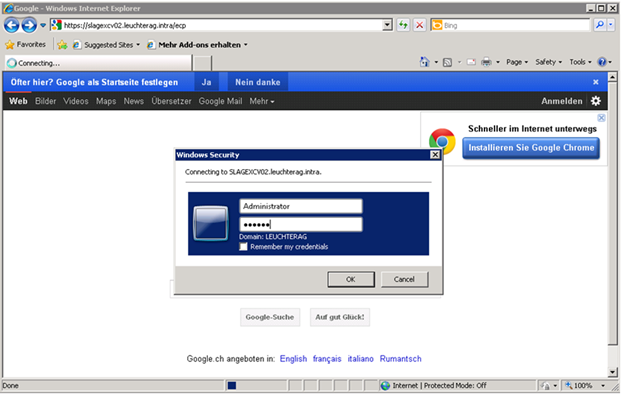Expand the Mehr dropdown in Google bar
The width and height of the screenshot is (621, 394).
tap(262, 101)
